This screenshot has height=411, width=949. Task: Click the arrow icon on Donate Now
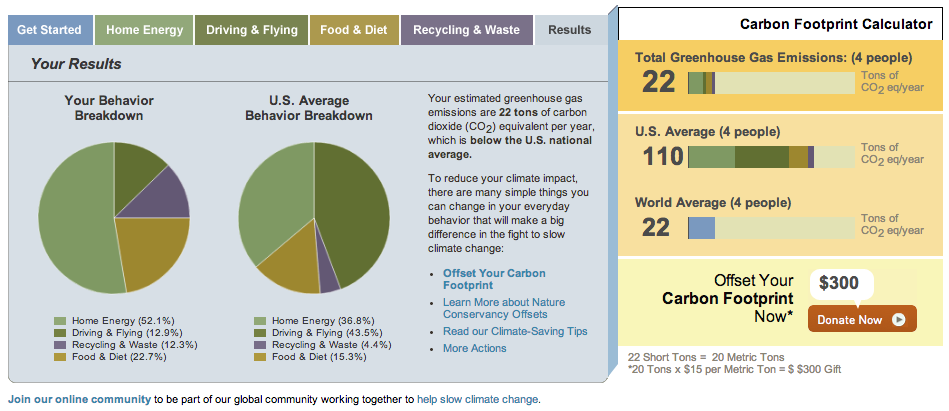coord(899,320)
